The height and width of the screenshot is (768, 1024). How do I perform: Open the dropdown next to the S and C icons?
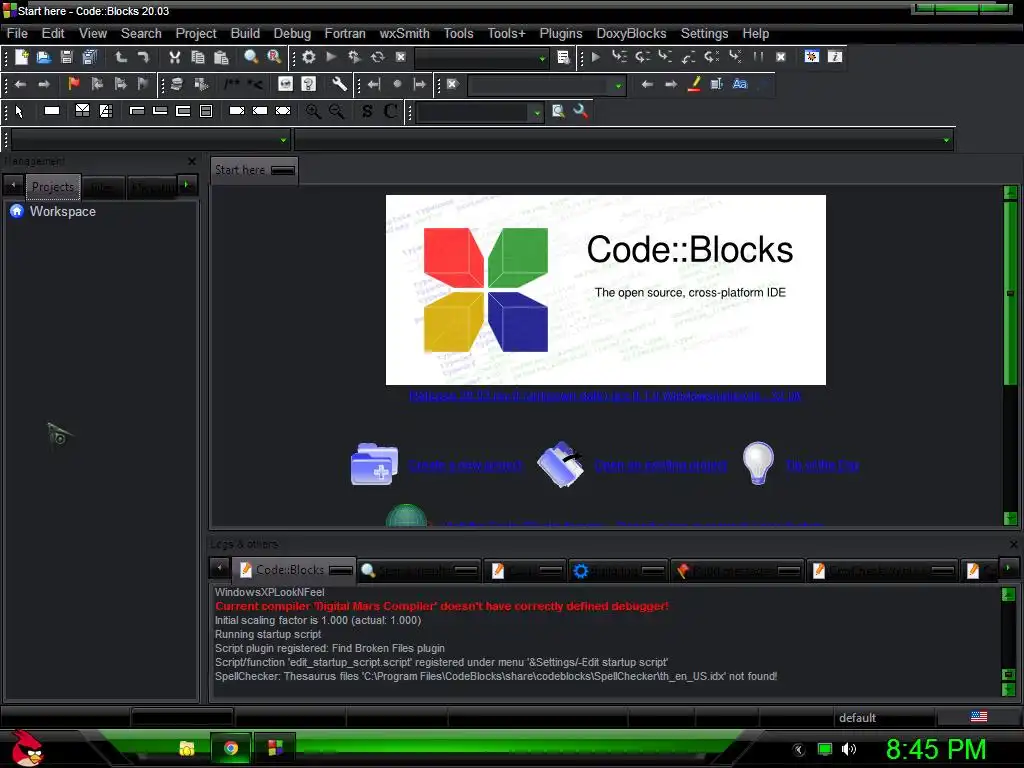click(x=537, y=113)
